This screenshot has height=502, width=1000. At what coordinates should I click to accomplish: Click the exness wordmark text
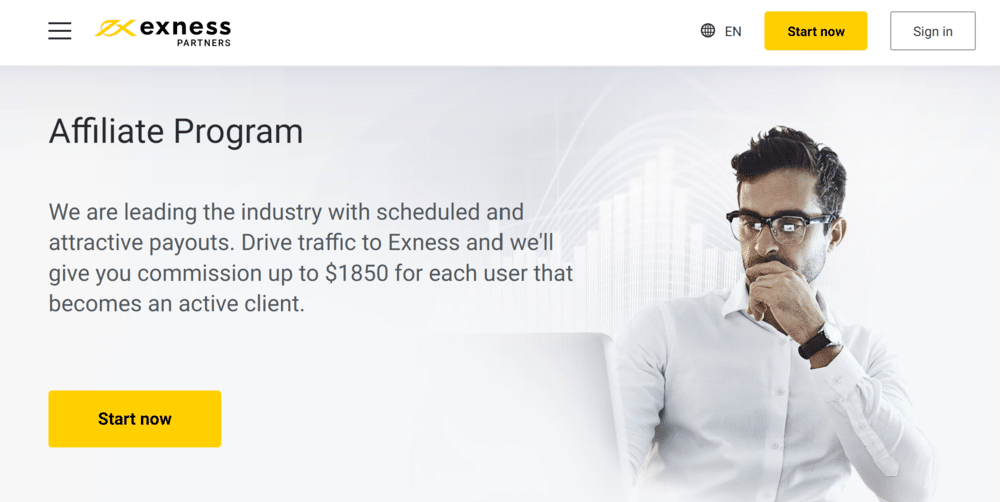(185, 27)
